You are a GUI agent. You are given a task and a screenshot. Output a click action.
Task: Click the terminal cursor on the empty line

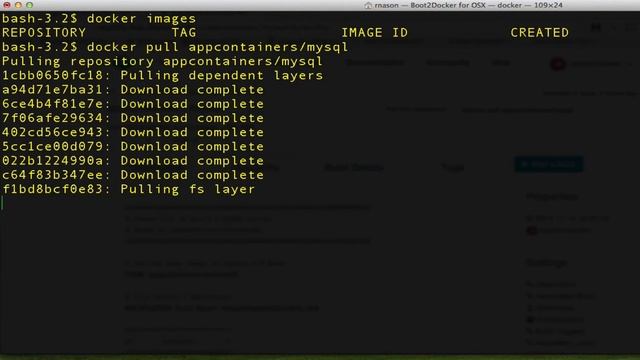(x=2, y=203)
